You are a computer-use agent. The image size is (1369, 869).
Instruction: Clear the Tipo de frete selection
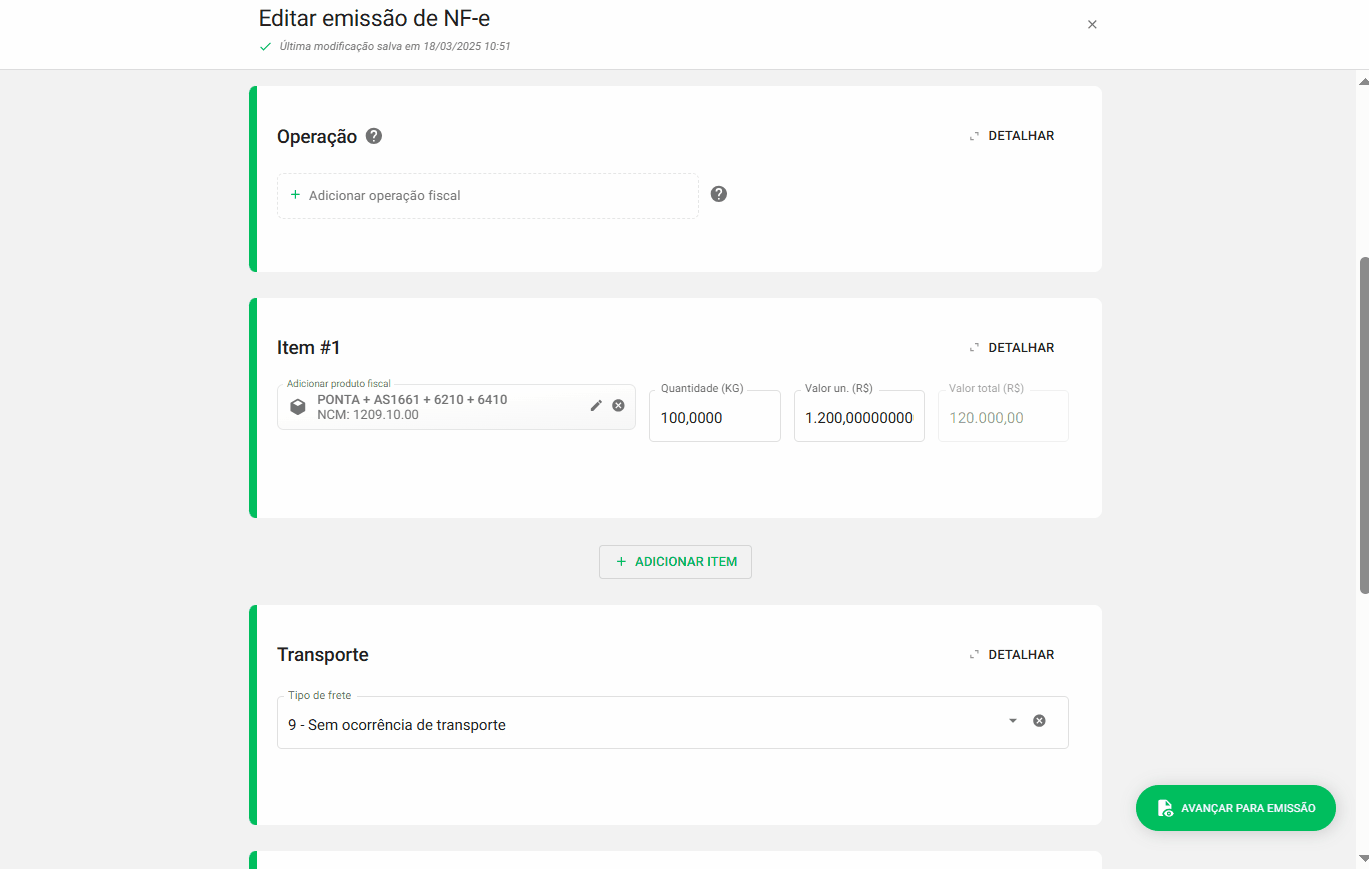(1039, 721)
